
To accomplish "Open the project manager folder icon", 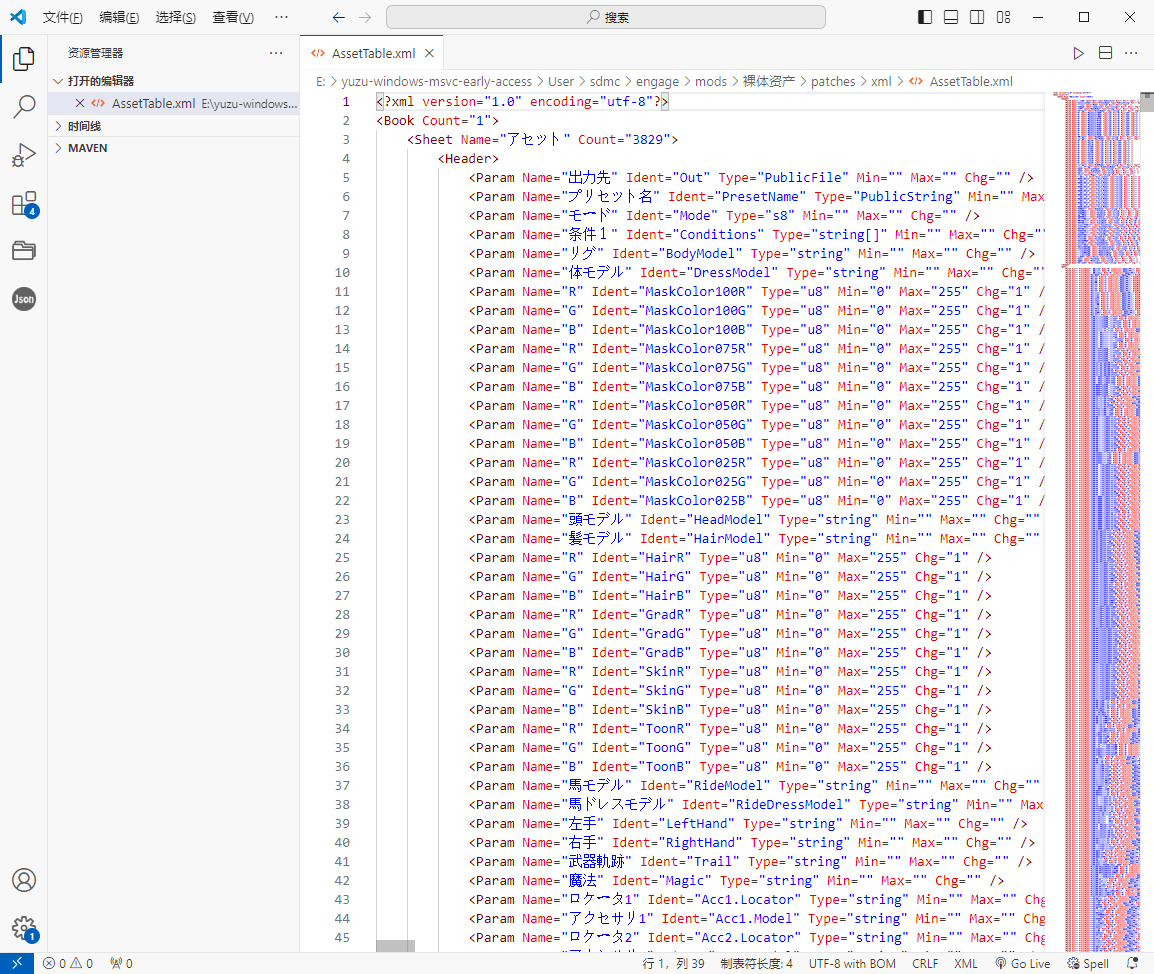I will (x=24, y=251).
